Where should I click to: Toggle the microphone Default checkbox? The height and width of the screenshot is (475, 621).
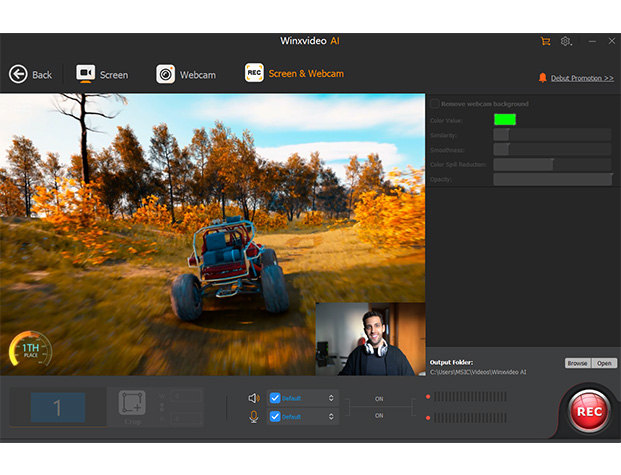coord(275,416)
